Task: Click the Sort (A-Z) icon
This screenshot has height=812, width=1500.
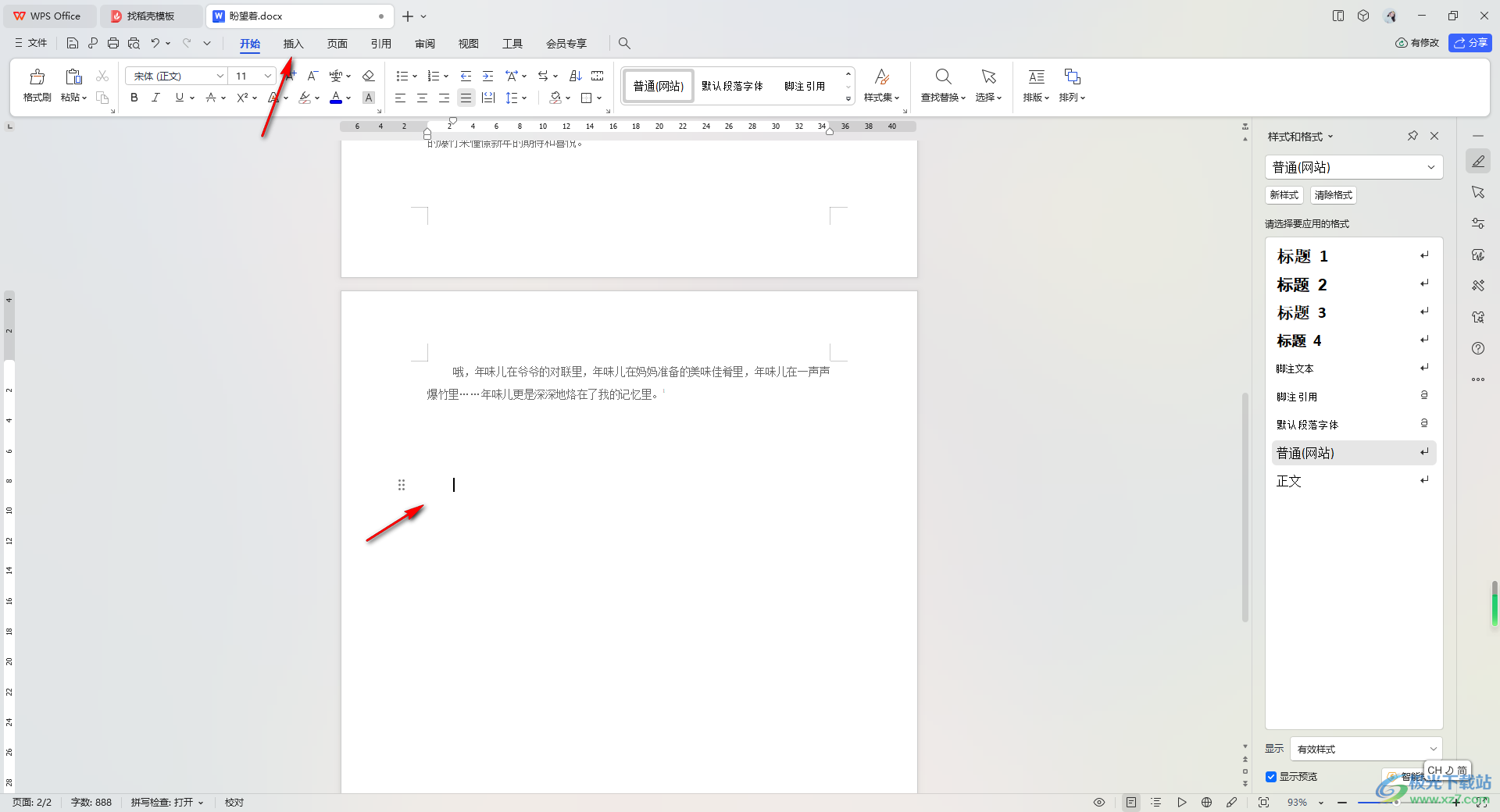Action: pos(576,76)
